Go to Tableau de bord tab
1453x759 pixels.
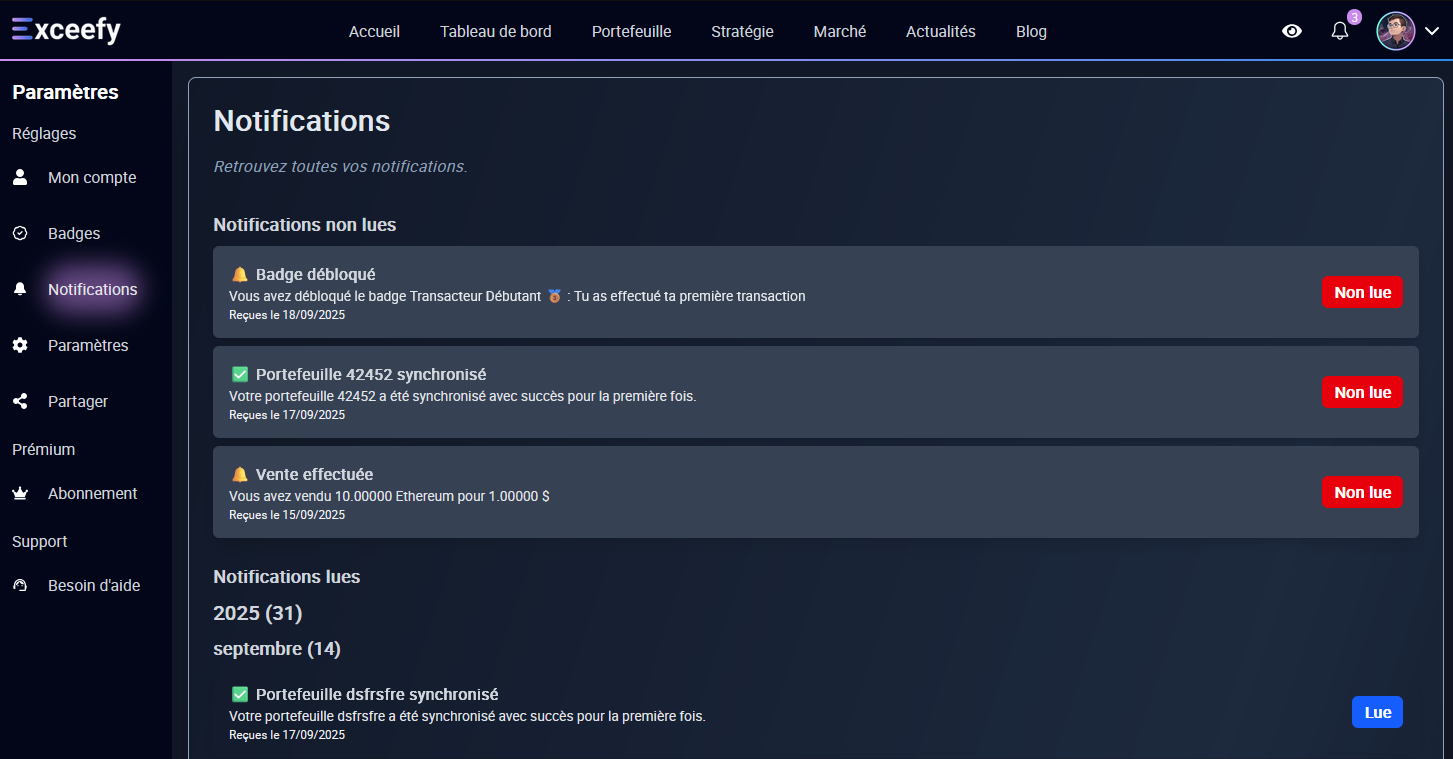click(x=495, y=31)
